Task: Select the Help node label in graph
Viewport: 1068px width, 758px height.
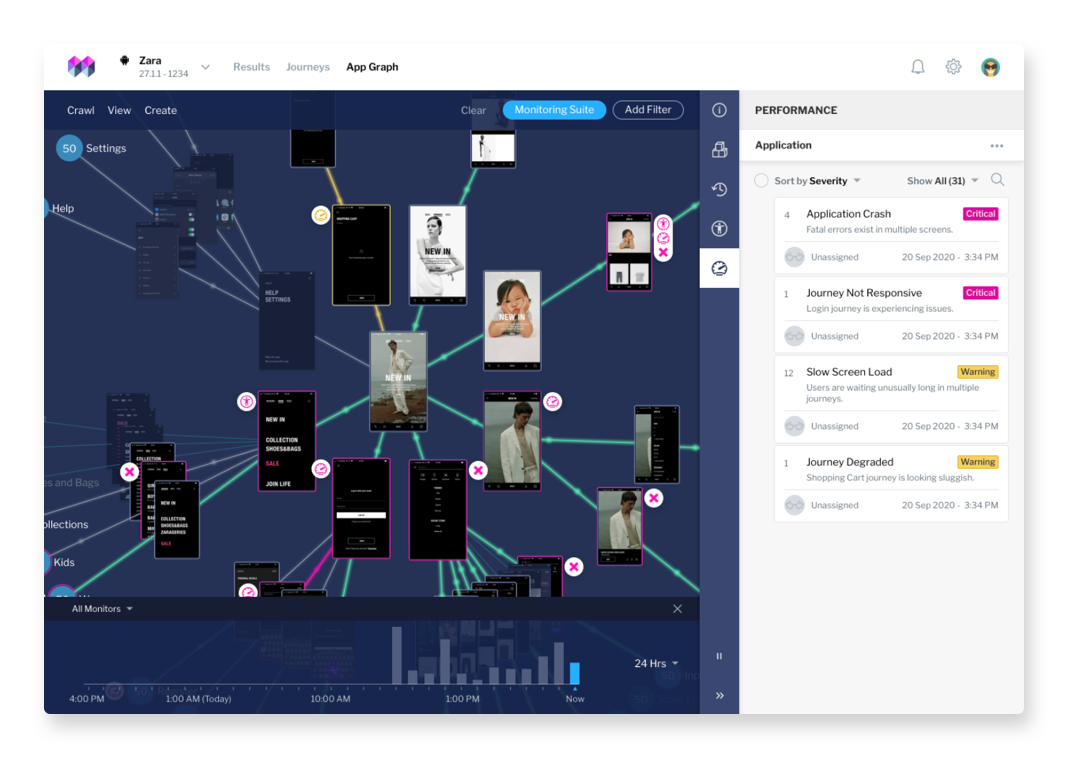Action: point(63,208)
